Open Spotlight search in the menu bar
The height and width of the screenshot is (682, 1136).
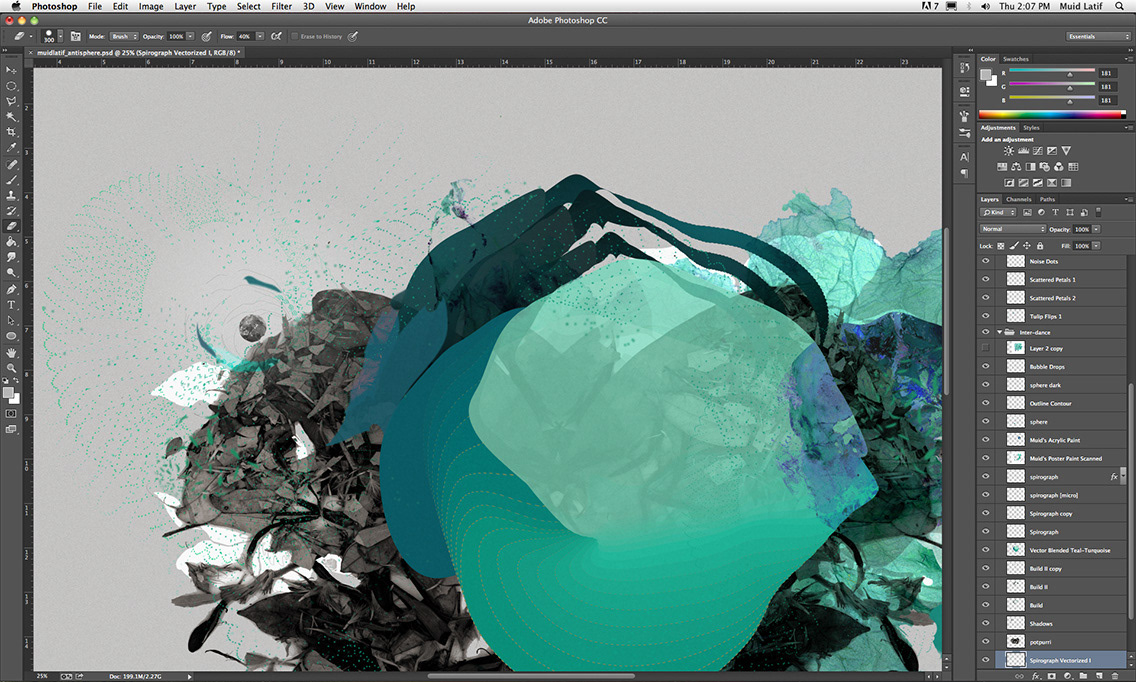click(x=1119, y=6)
